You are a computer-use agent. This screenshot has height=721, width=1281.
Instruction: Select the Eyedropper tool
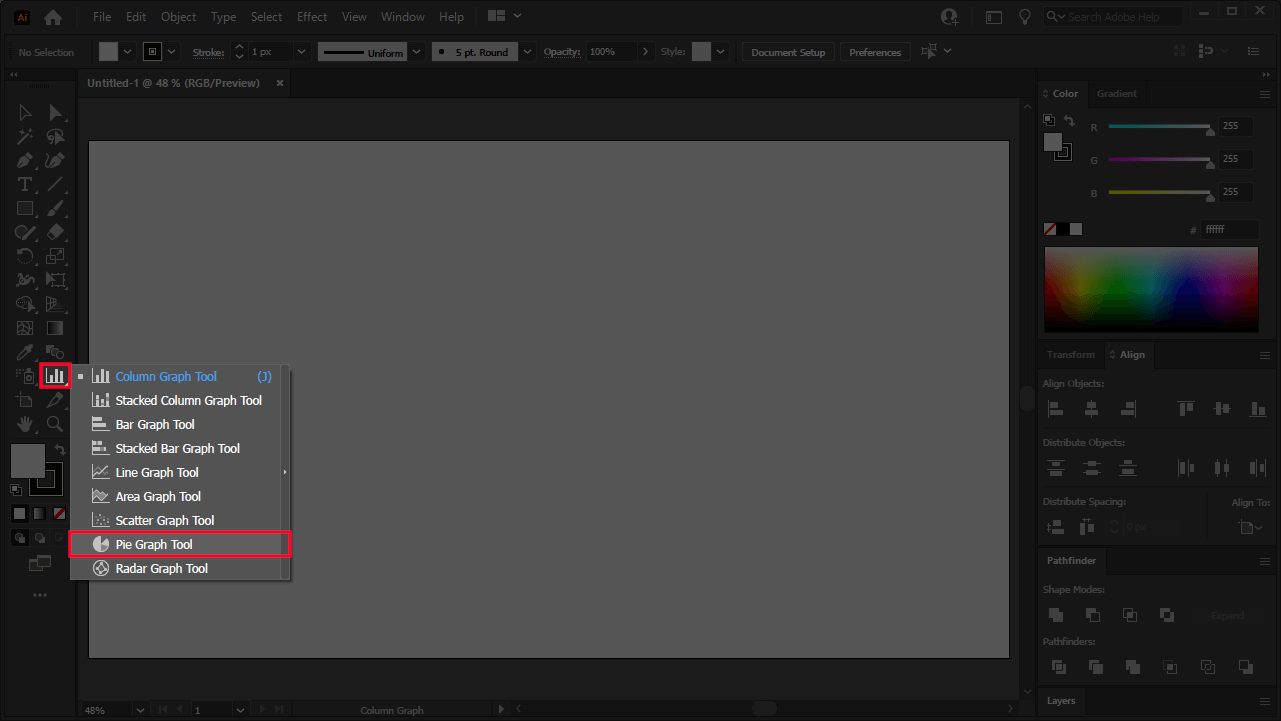click(25, 352)
